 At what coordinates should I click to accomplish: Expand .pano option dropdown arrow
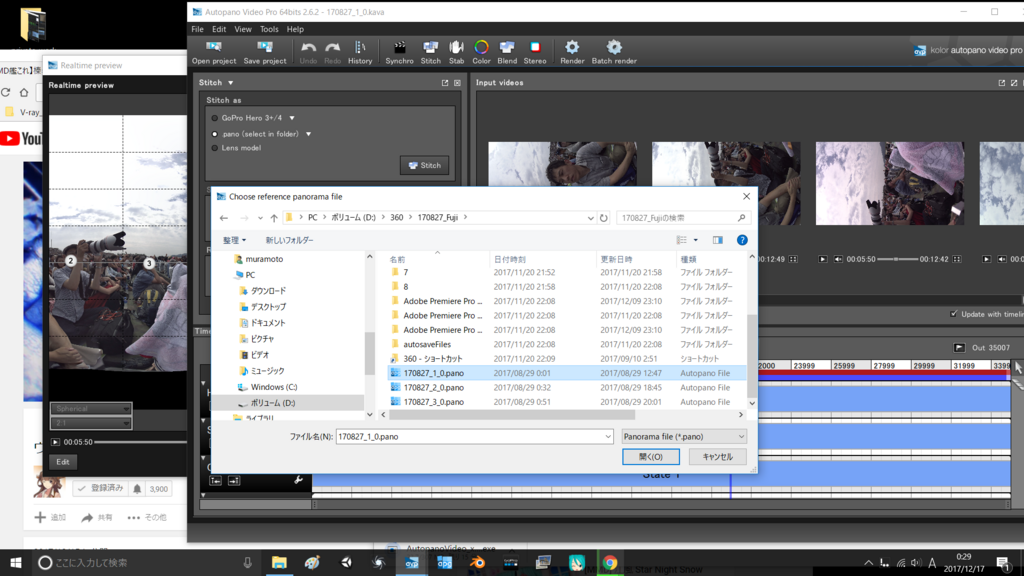(308, 134)
